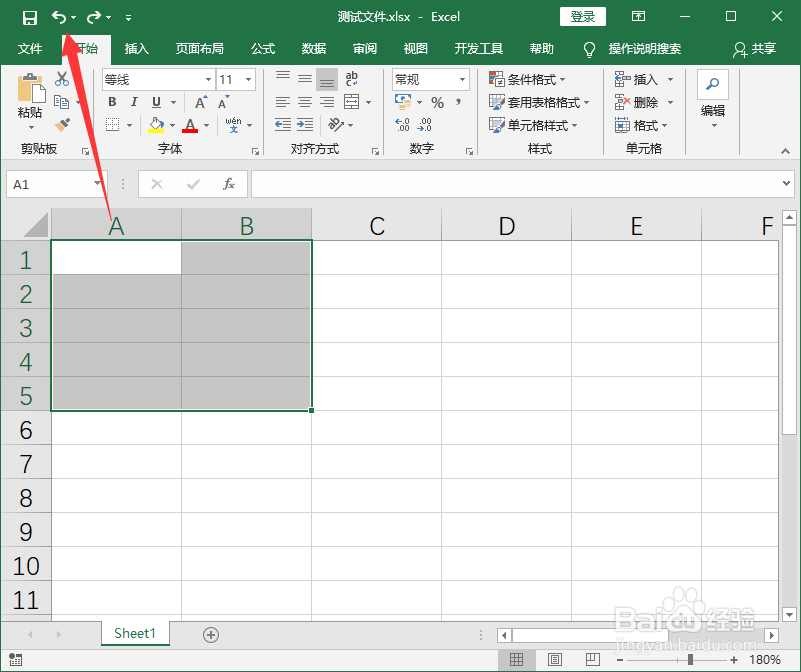Expand the formula bar
The height and width of the screenshot is (672, 801).
(786, 183)
